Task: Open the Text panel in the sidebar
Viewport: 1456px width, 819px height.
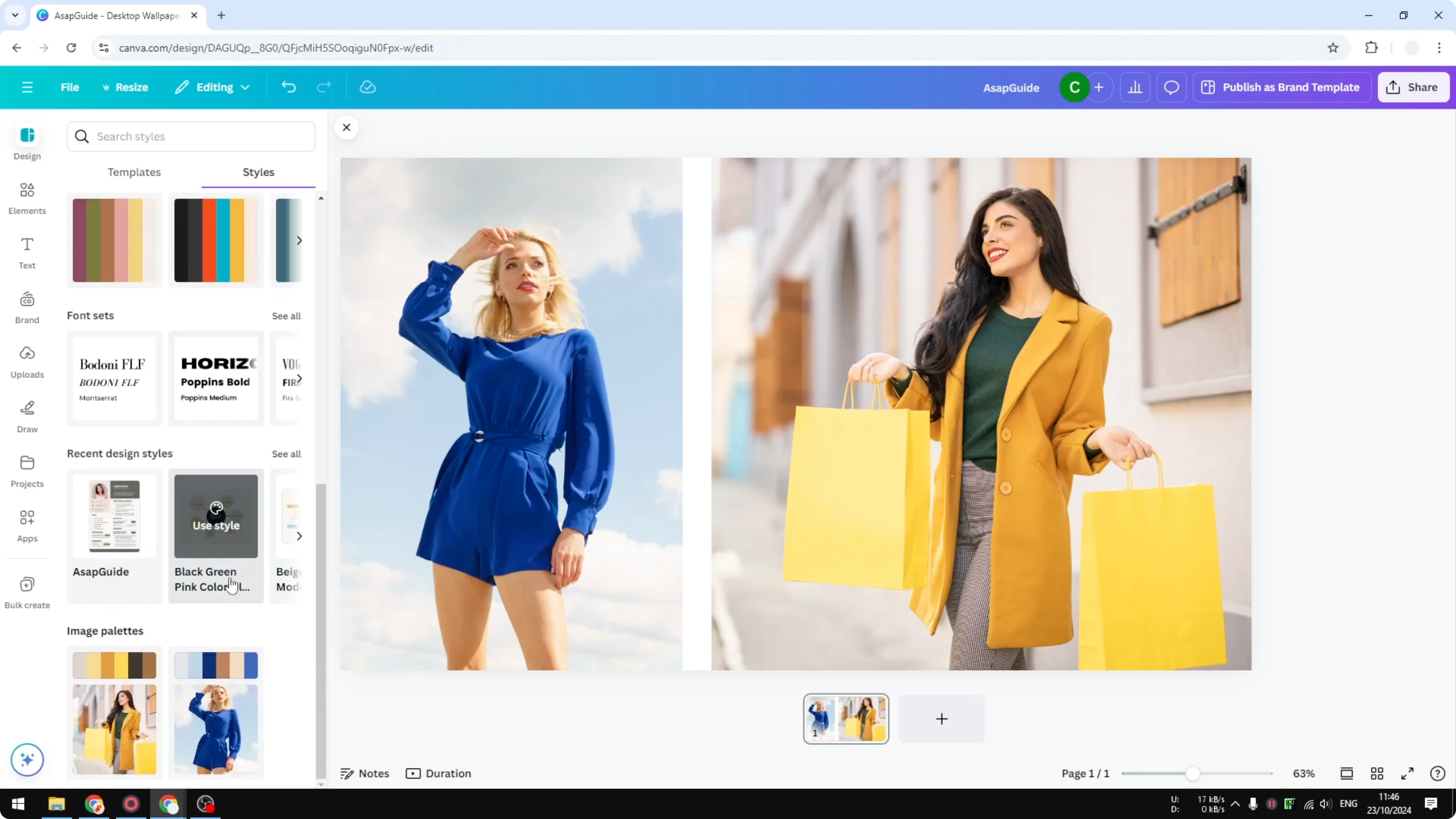Action: pos(27,253)
